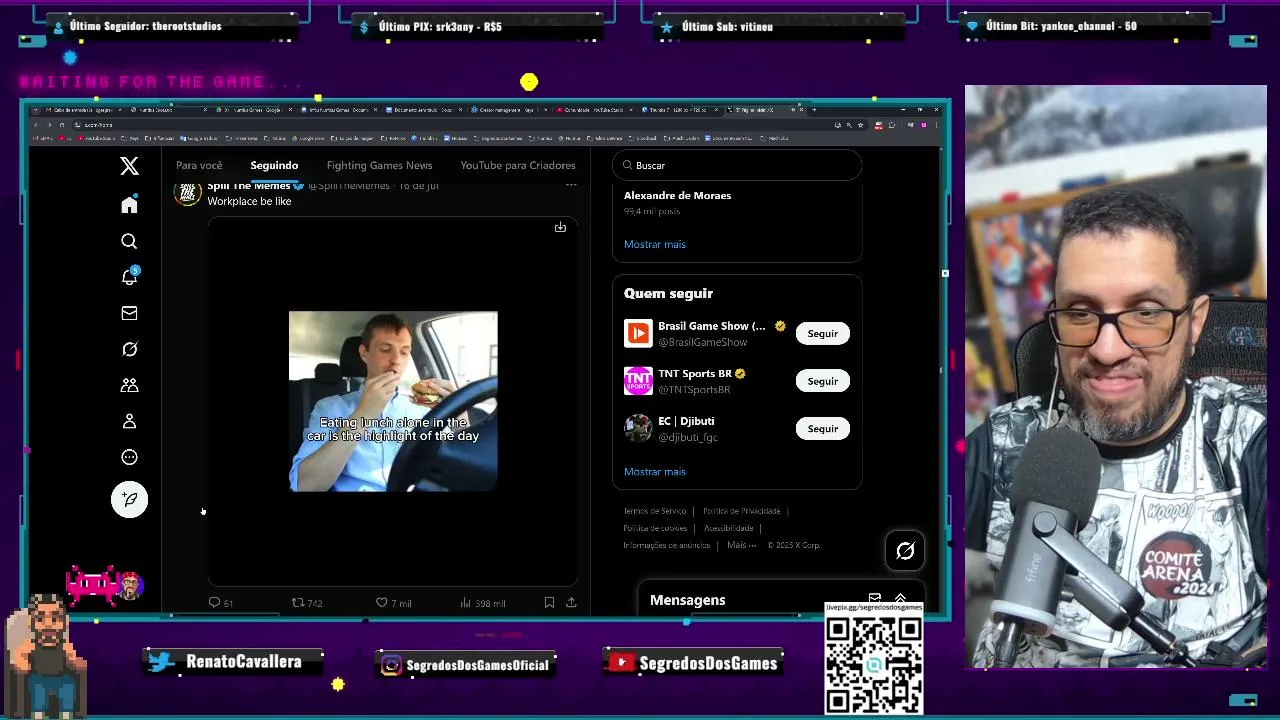Select the Seguindo tab
This screenshot has width=1280, height=720.
274,165
